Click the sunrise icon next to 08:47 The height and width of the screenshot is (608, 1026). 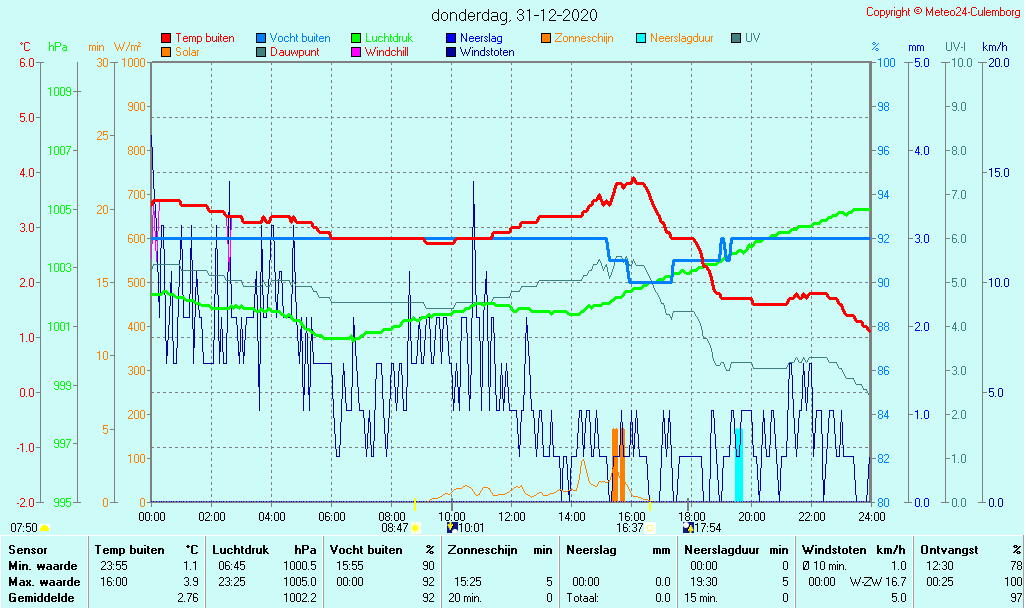[x=416, y=528]
